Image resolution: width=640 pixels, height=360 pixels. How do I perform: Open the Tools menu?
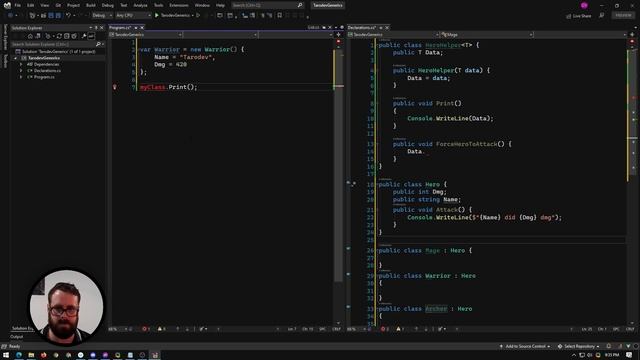click(x=158, y=5)
